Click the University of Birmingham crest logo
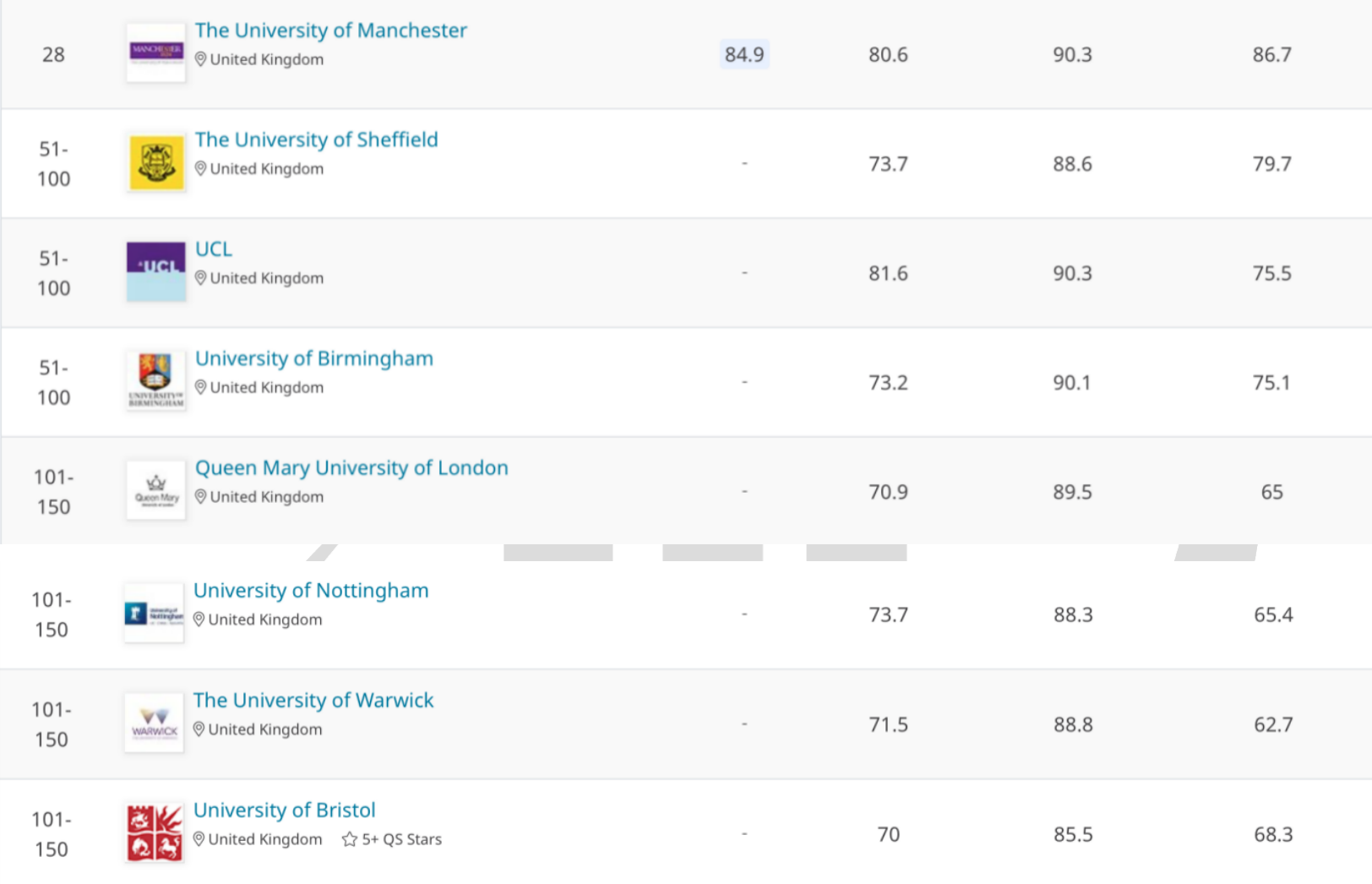The height and width of the screenshot is (884, 1372). point(155,381)
